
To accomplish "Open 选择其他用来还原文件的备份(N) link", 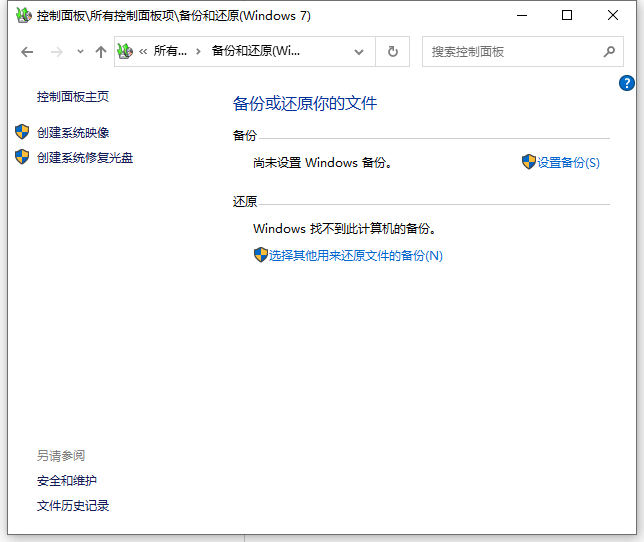I will click(356, 256).
